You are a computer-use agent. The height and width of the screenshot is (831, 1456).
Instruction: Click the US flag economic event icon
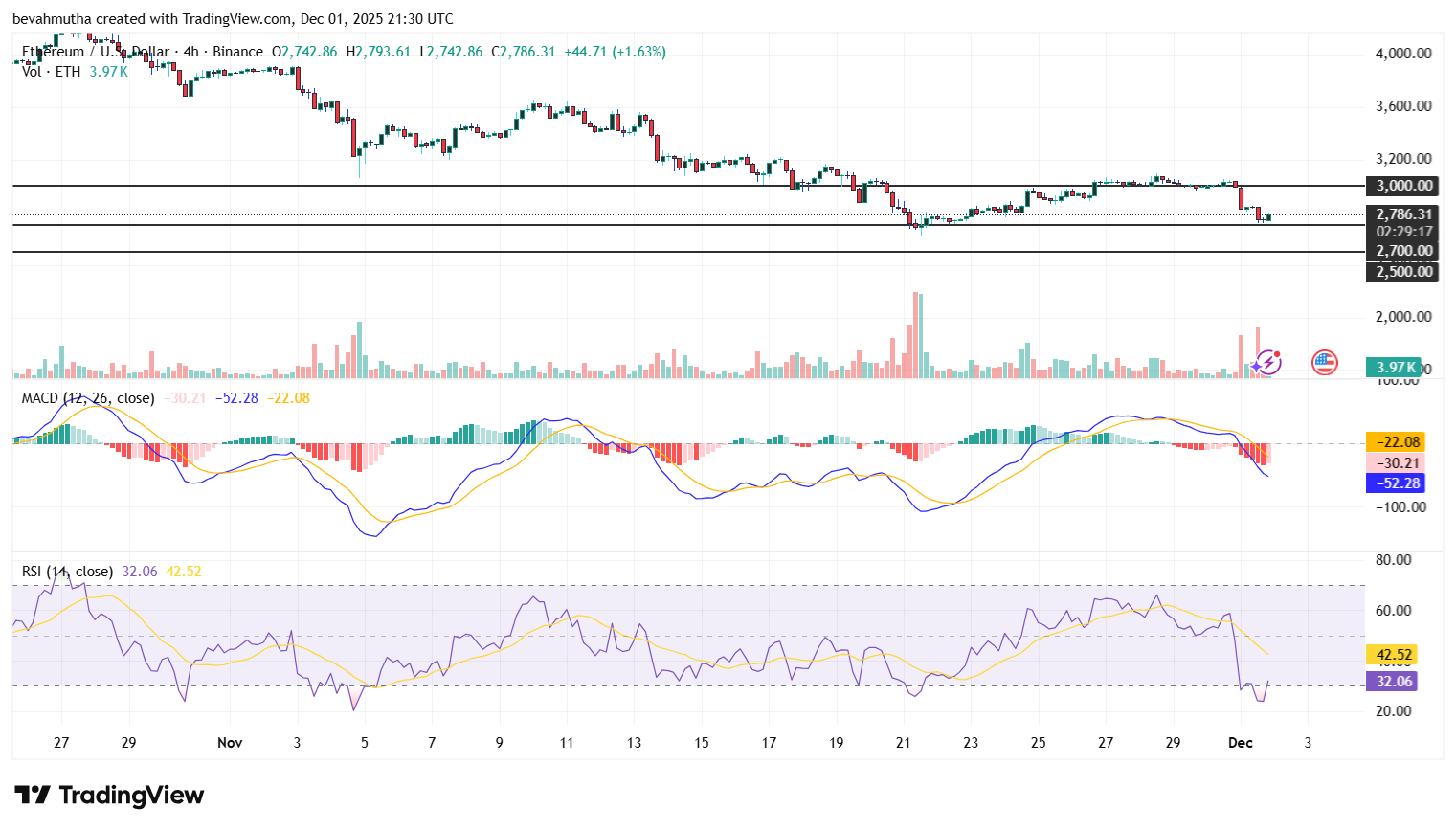(x=1324, y=362)
